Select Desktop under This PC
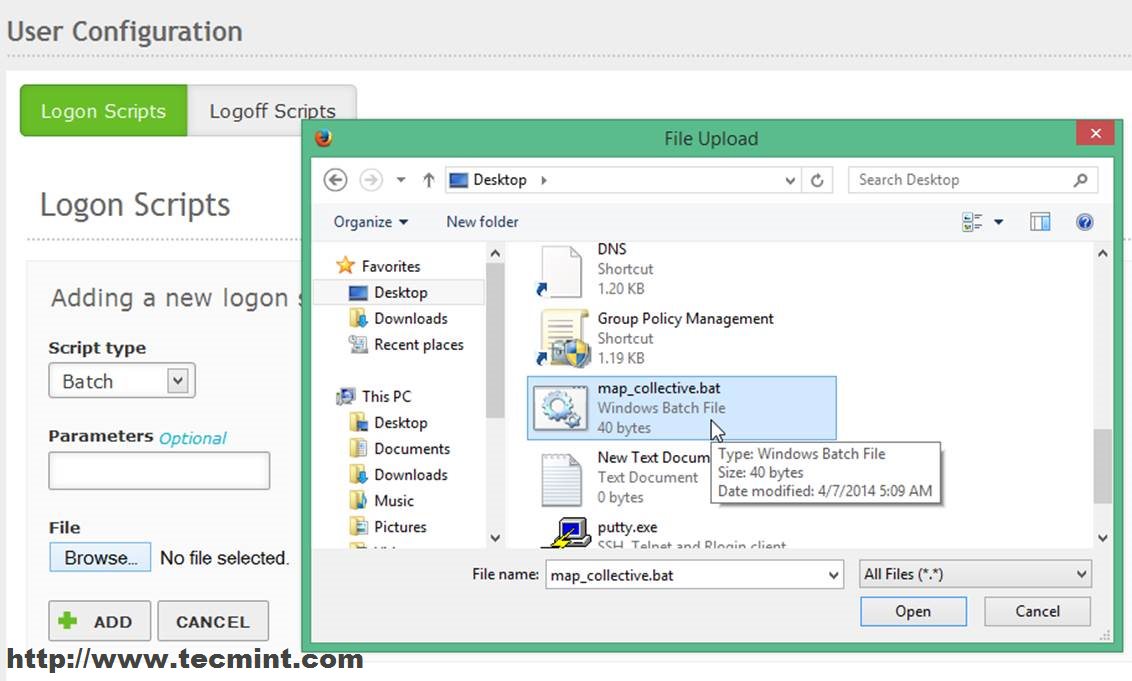 tap(388, 422)
